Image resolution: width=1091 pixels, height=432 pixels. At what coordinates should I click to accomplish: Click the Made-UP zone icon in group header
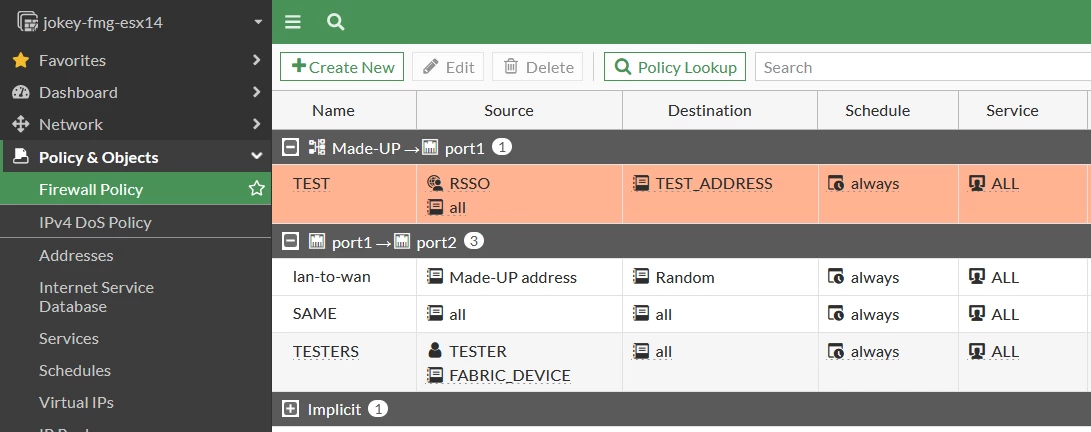click(317, 147)
